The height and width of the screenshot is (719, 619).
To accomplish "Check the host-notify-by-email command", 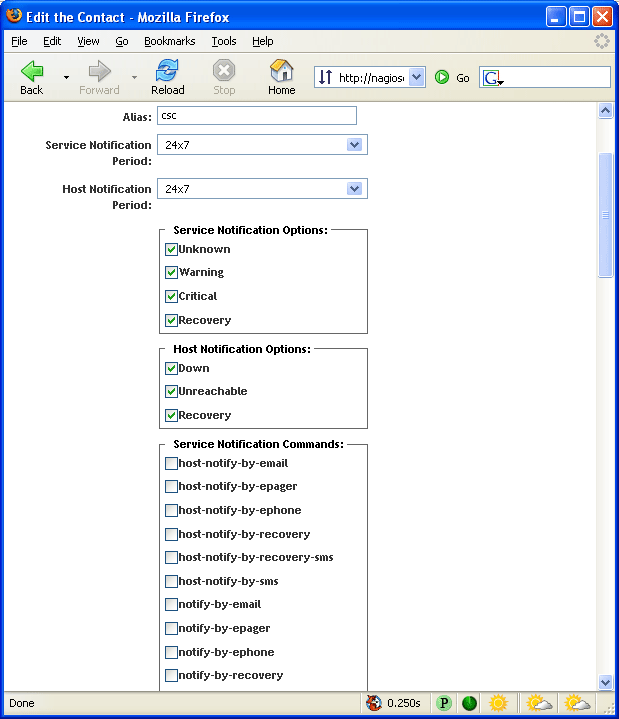I will coord(171,463).
